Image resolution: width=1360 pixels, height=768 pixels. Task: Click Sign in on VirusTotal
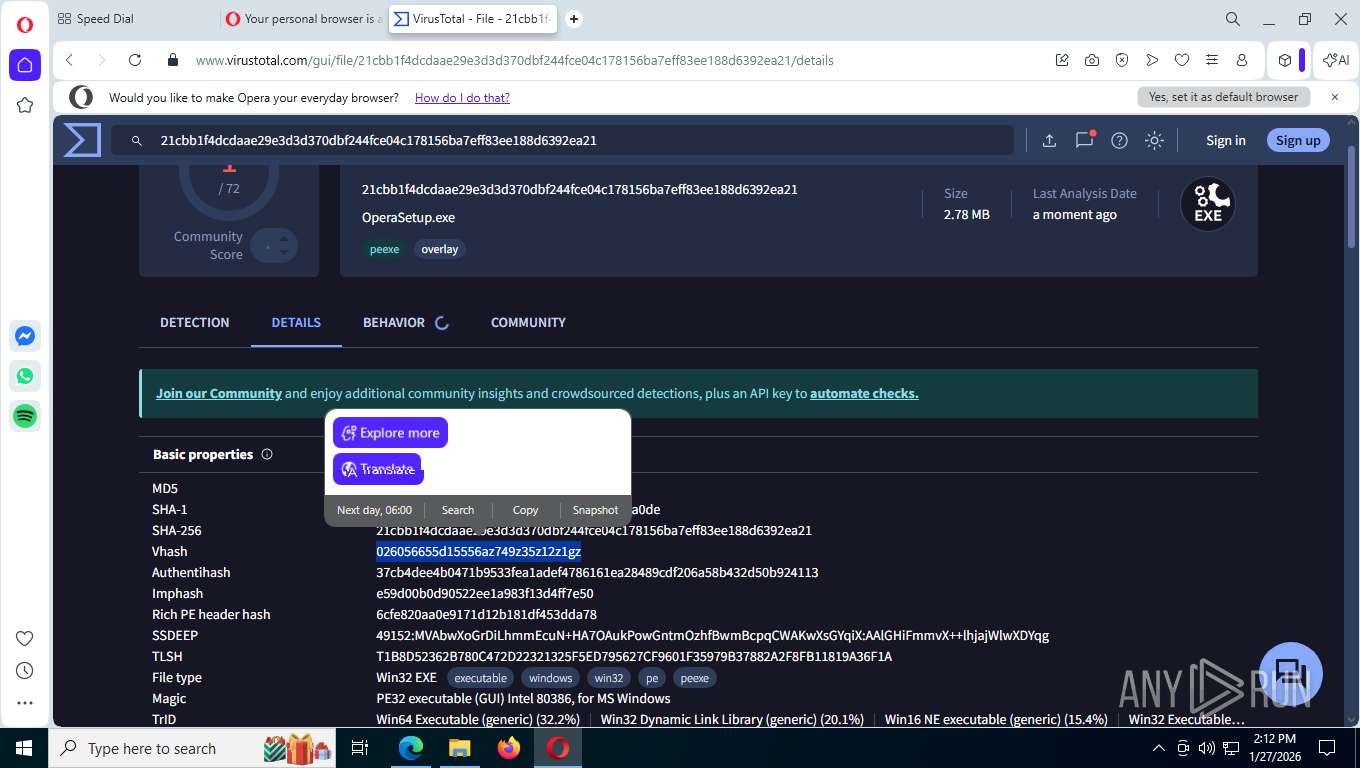pos(1226,140)
